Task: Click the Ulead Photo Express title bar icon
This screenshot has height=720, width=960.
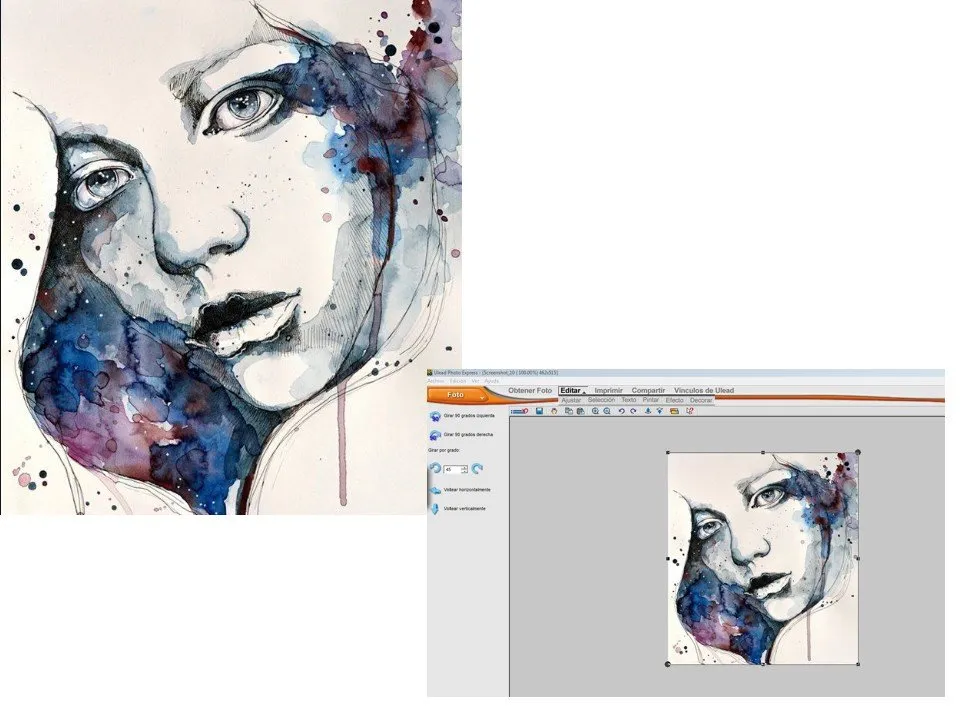Action: pyautogui.click(x=430, y=373)
